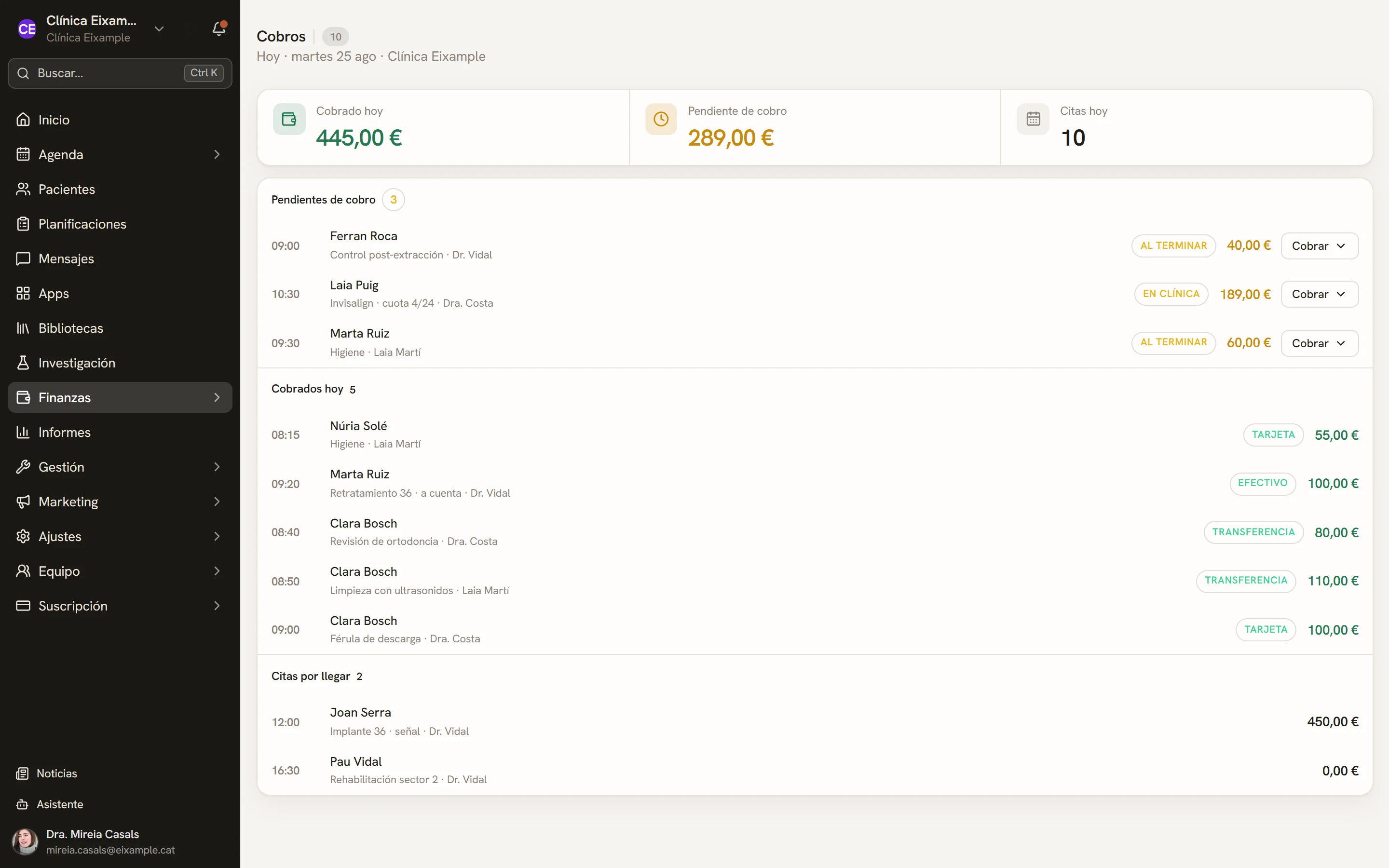Click the Informes bar chart icon
This screenshot has width=1389, height=868.
23,432
